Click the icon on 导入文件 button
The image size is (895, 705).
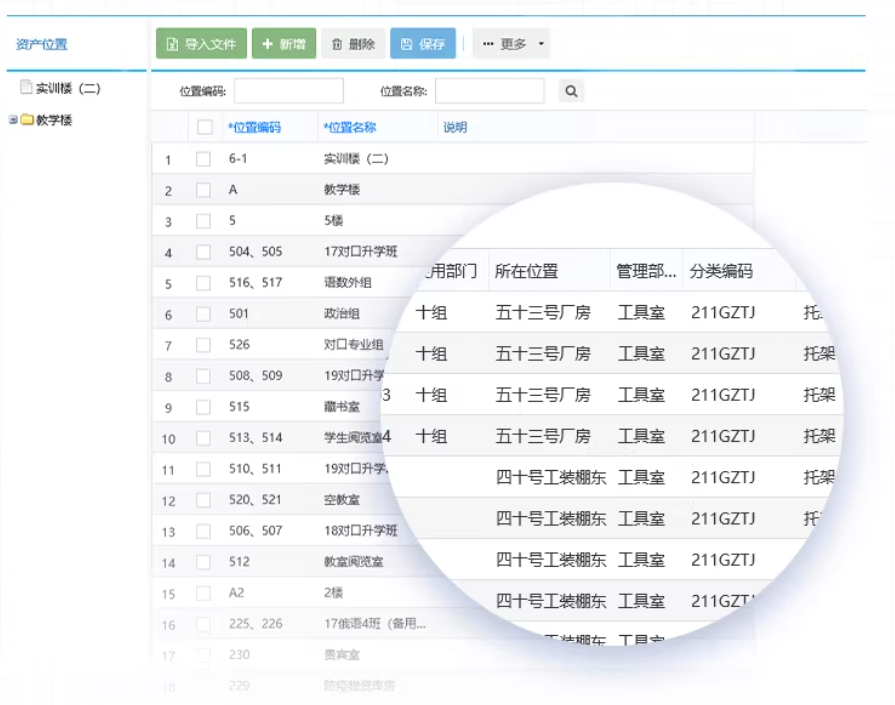(172, 44)
